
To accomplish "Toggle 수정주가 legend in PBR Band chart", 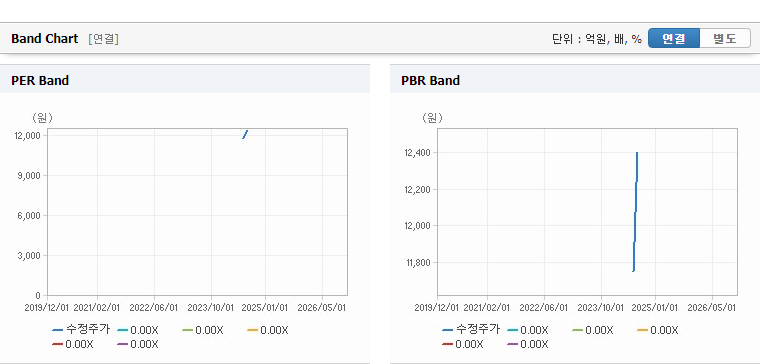I will point(471,330).
